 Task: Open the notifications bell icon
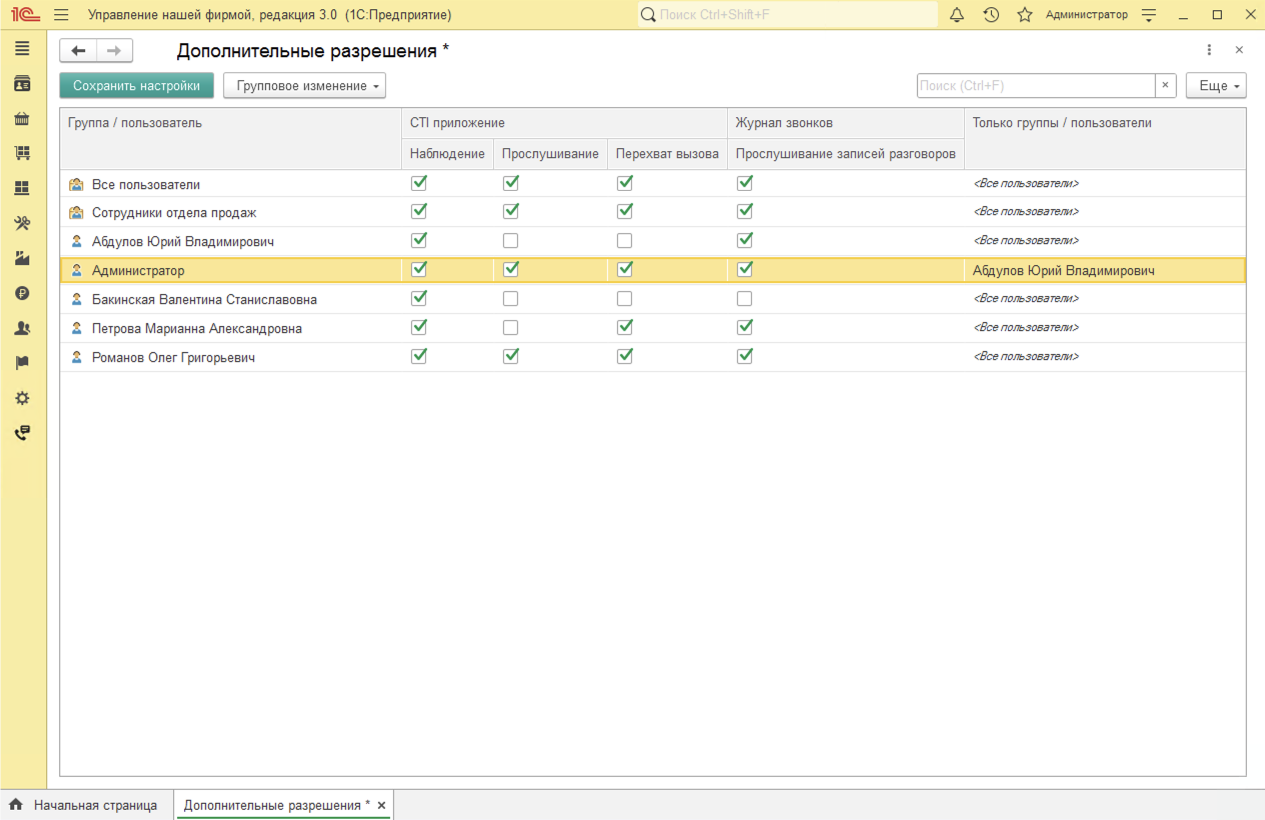[957, 15]
